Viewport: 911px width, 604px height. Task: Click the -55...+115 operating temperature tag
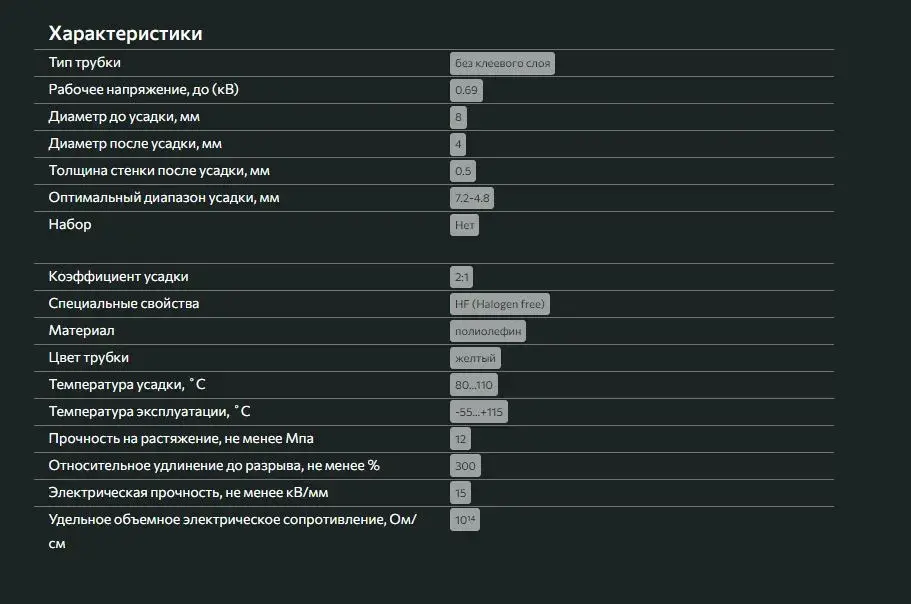click(479, 412)
